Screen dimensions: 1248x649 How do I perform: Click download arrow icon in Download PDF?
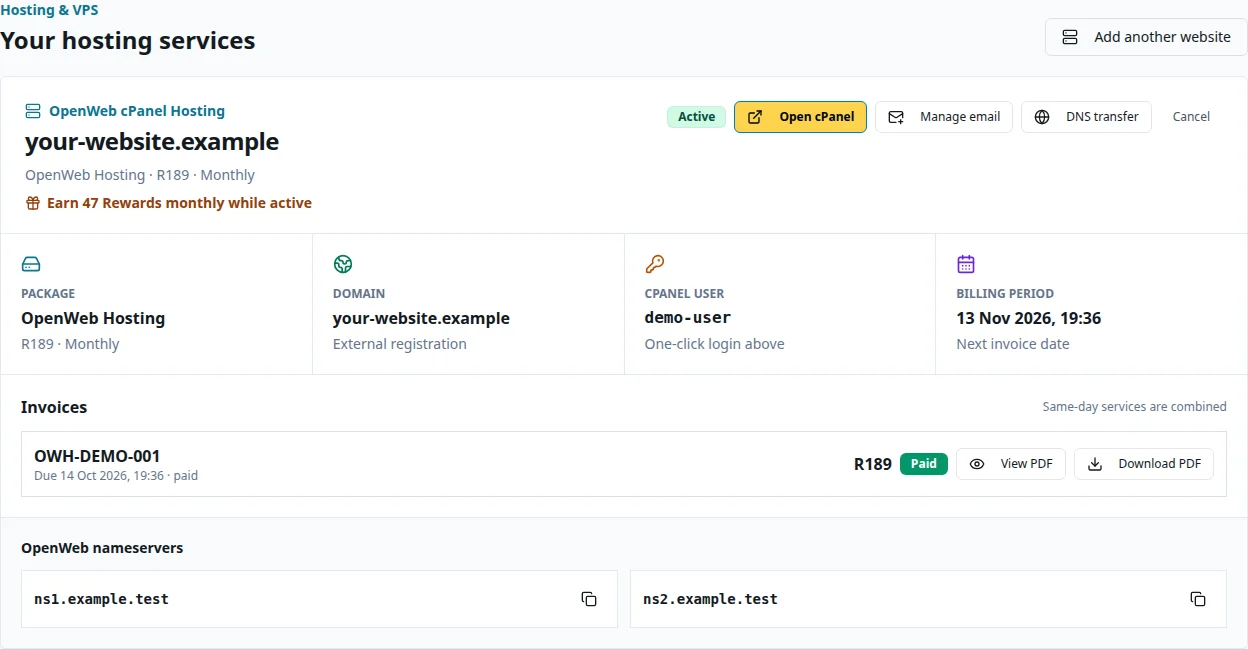tap(1095, 464)
